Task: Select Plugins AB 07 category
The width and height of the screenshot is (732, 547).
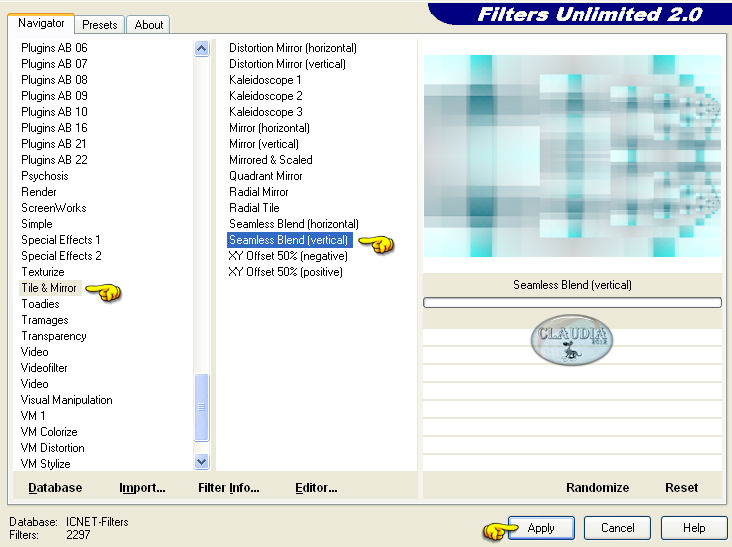Action: pos(54,63)
